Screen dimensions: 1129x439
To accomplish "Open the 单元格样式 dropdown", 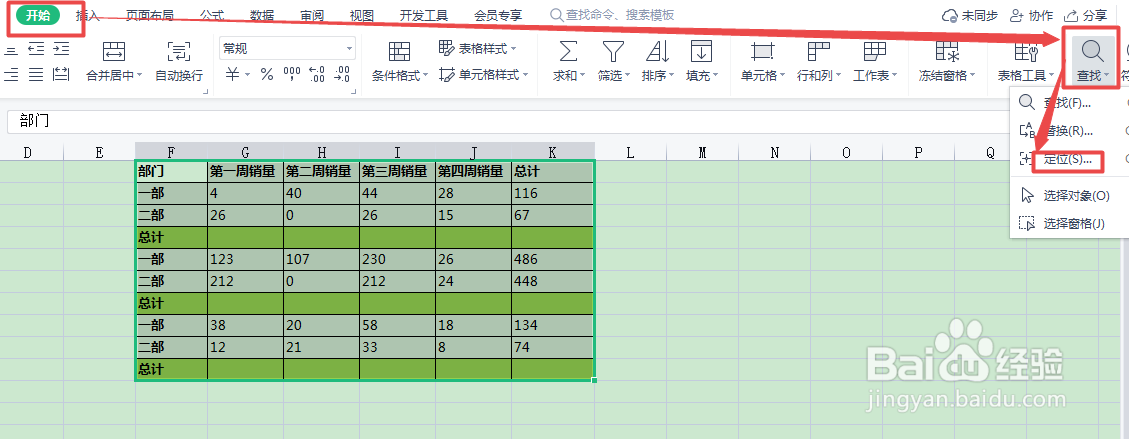I will point(483,75).
